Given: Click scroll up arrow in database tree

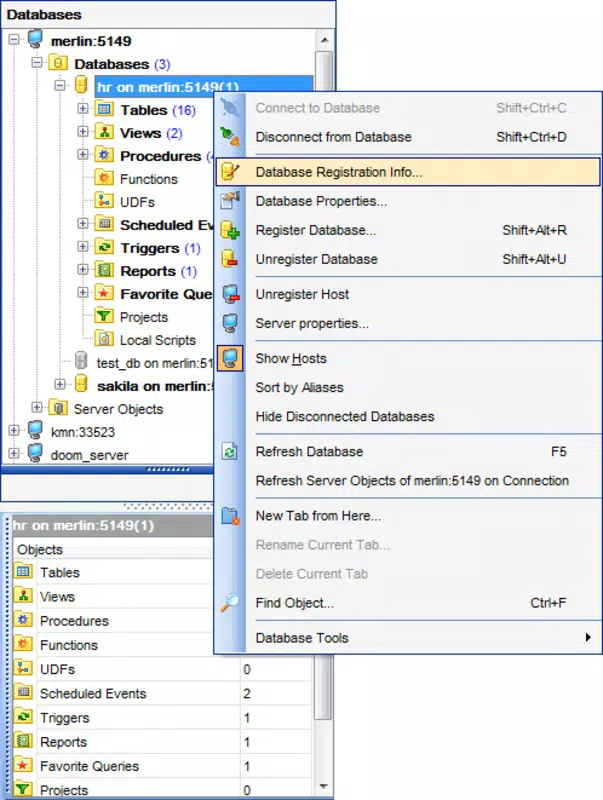Looking at the screenshot, I should click(x=324, y=40).
